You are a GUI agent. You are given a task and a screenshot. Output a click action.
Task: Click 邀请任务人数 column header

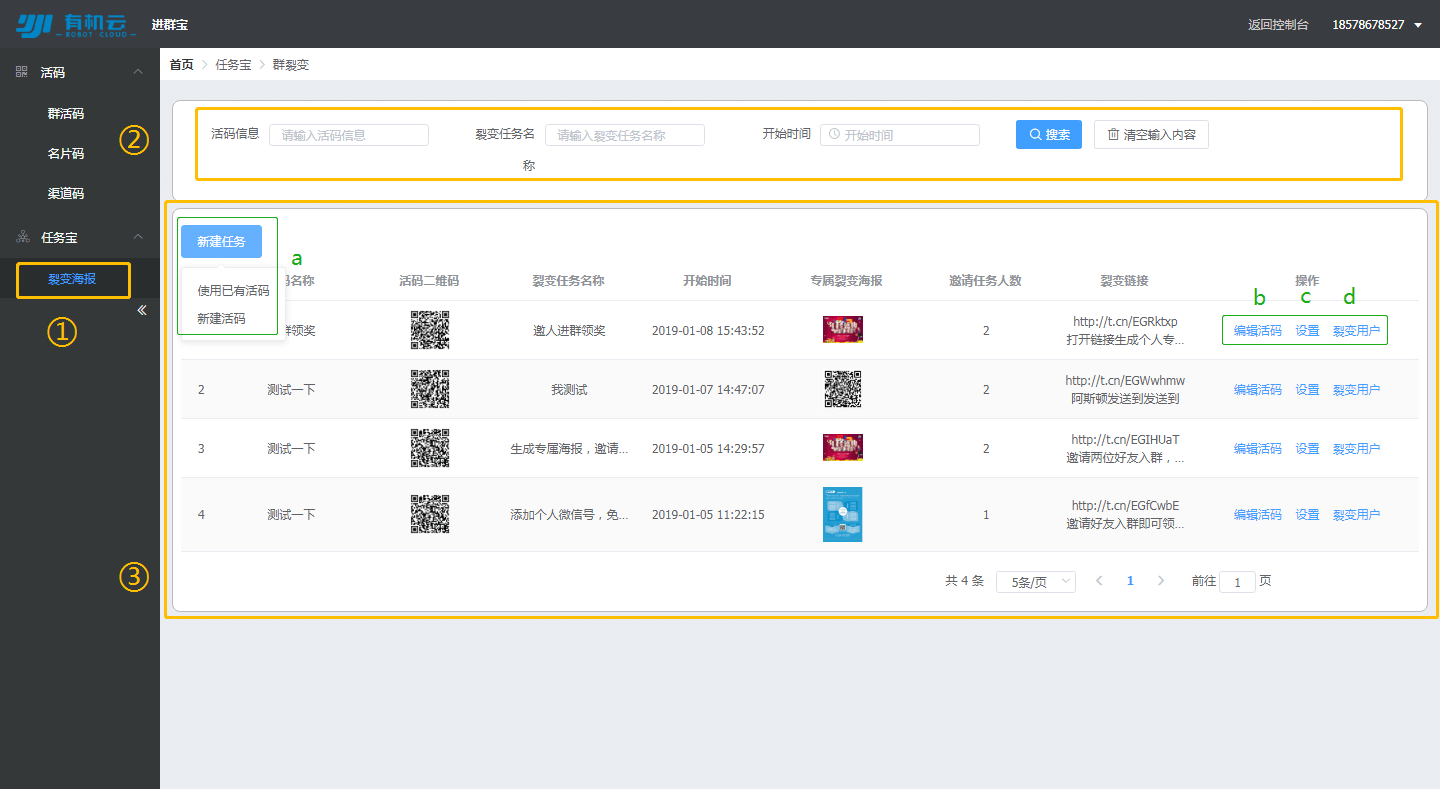point(985,281)
